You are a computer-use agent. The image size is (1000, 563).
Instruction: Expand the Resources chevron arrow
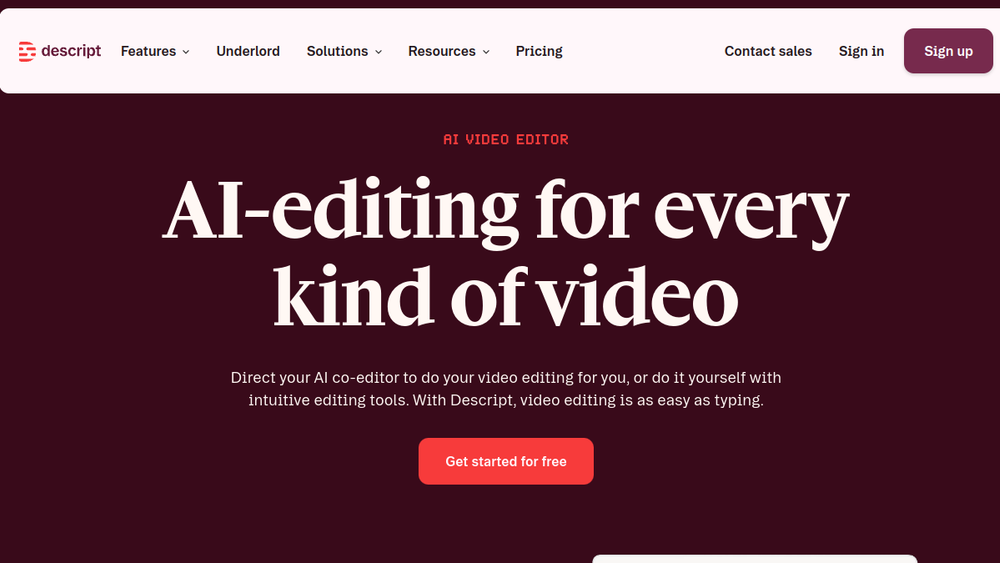[486, 52]
